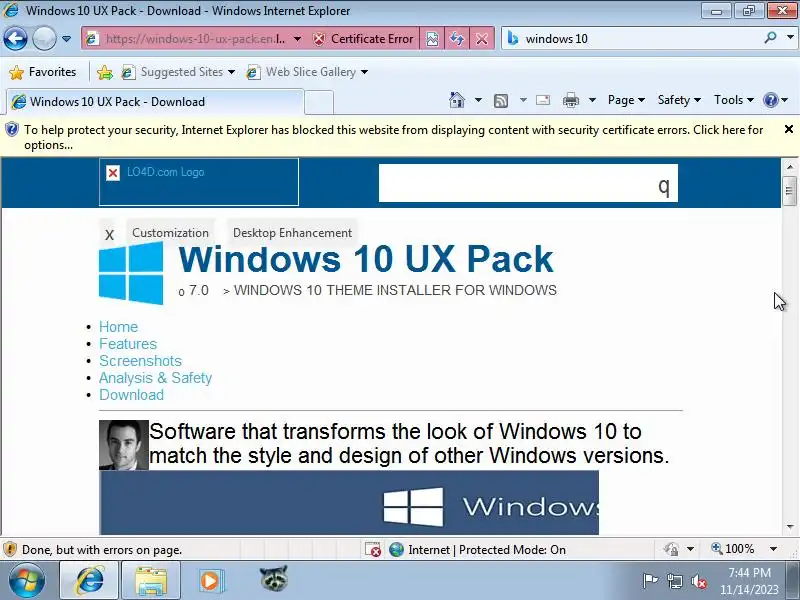Add page to Favorites bar icon
The width and height of the screenshot is (800, 600).
point(105,72)
